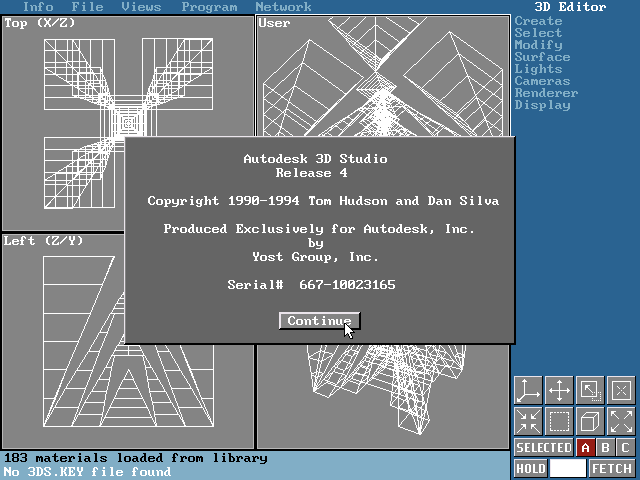This screenshot has width=640, height=480.
Task: Activate selection set A
Action: pos(585,448)
